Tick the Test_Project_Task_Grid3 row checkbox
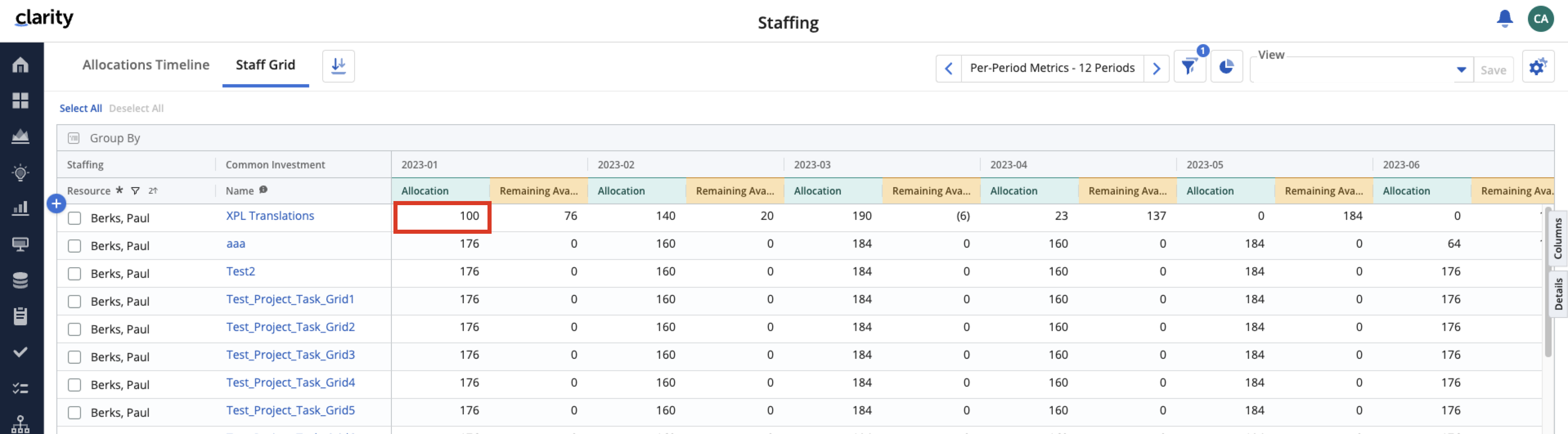The width and height of the screenshot is (1568, 434). pos(74,358)
